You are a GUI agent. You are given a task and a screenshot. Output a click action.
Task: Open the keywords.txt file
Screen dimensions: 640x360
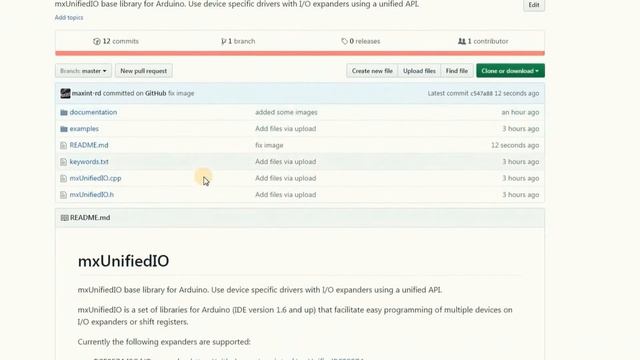click(x=89, y=162)
